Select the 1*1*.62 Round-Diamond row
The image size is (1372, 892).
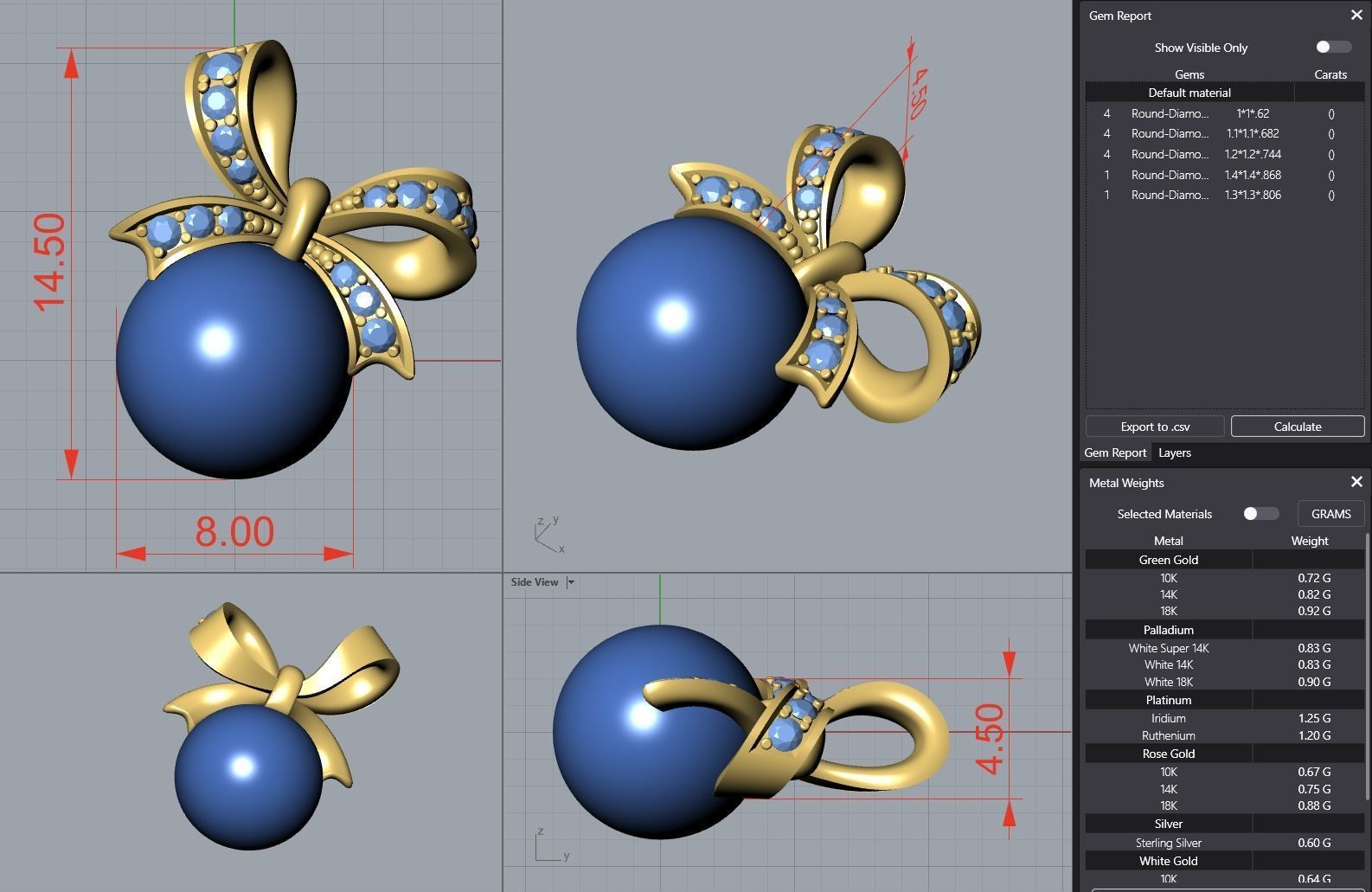[1225, 113]
